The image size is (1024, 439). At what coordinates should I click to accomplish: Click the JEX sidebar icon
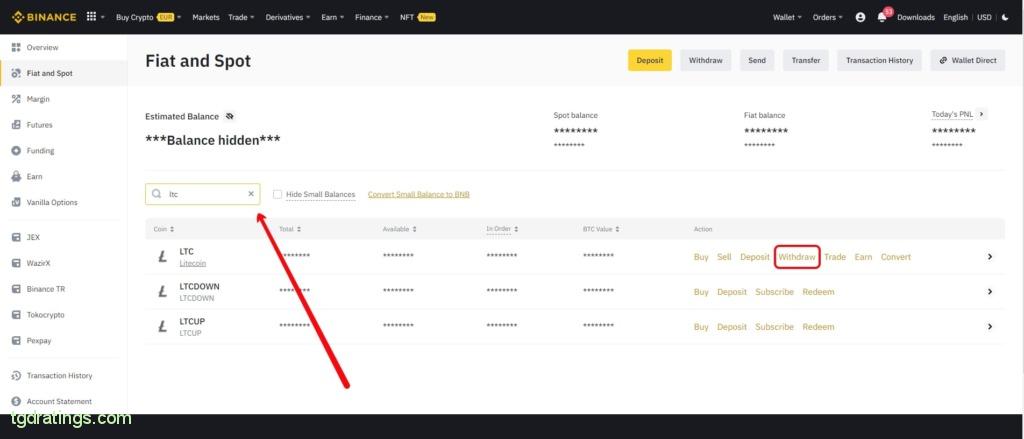coord(16,237)
